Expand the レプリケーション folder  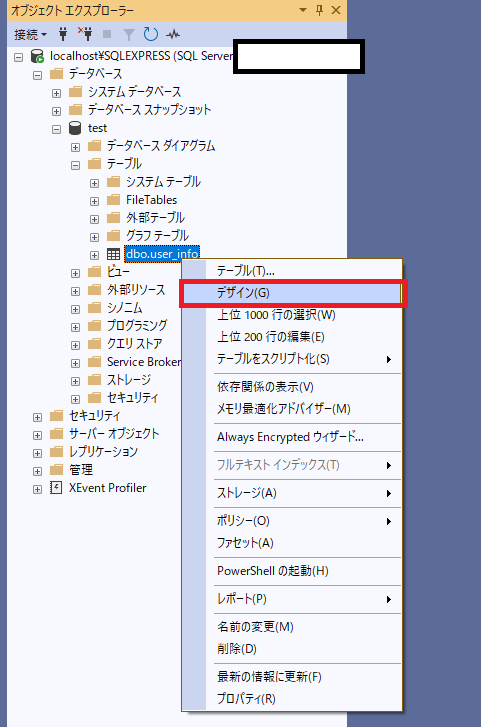tap(38, 453)
